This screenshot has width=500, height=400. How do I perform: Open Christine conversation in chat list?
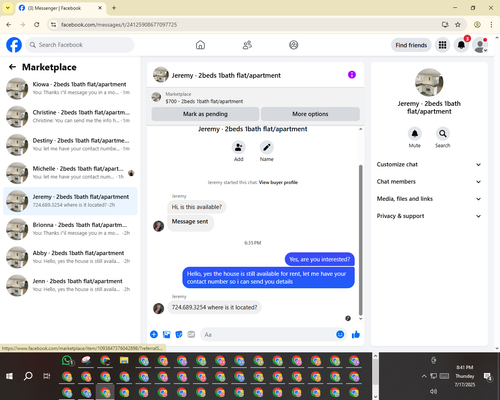point(70,117)
